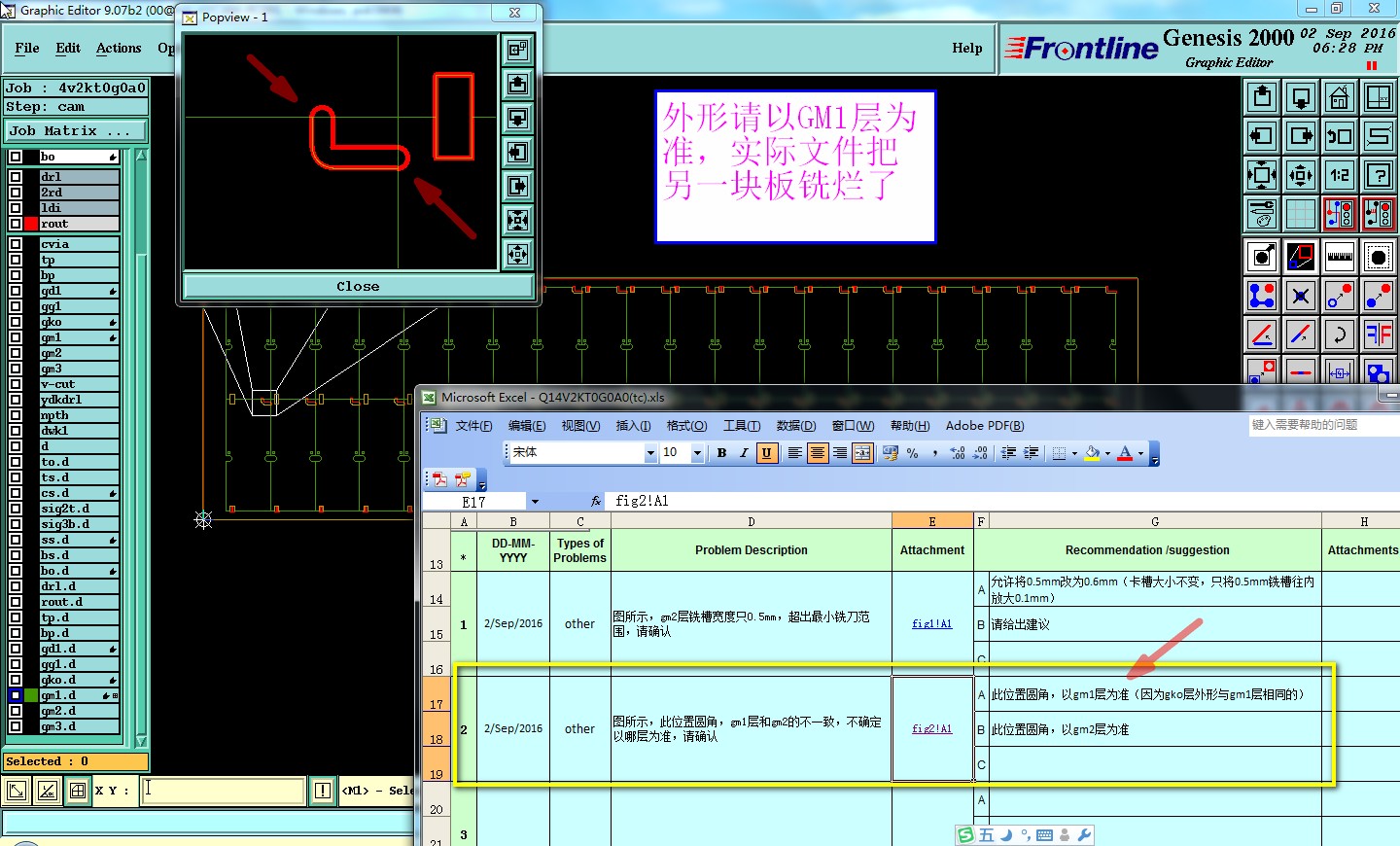Viewport: 1400px width, 846px height.
Task: Click the Close button in Popview
Action: point(358,287)
